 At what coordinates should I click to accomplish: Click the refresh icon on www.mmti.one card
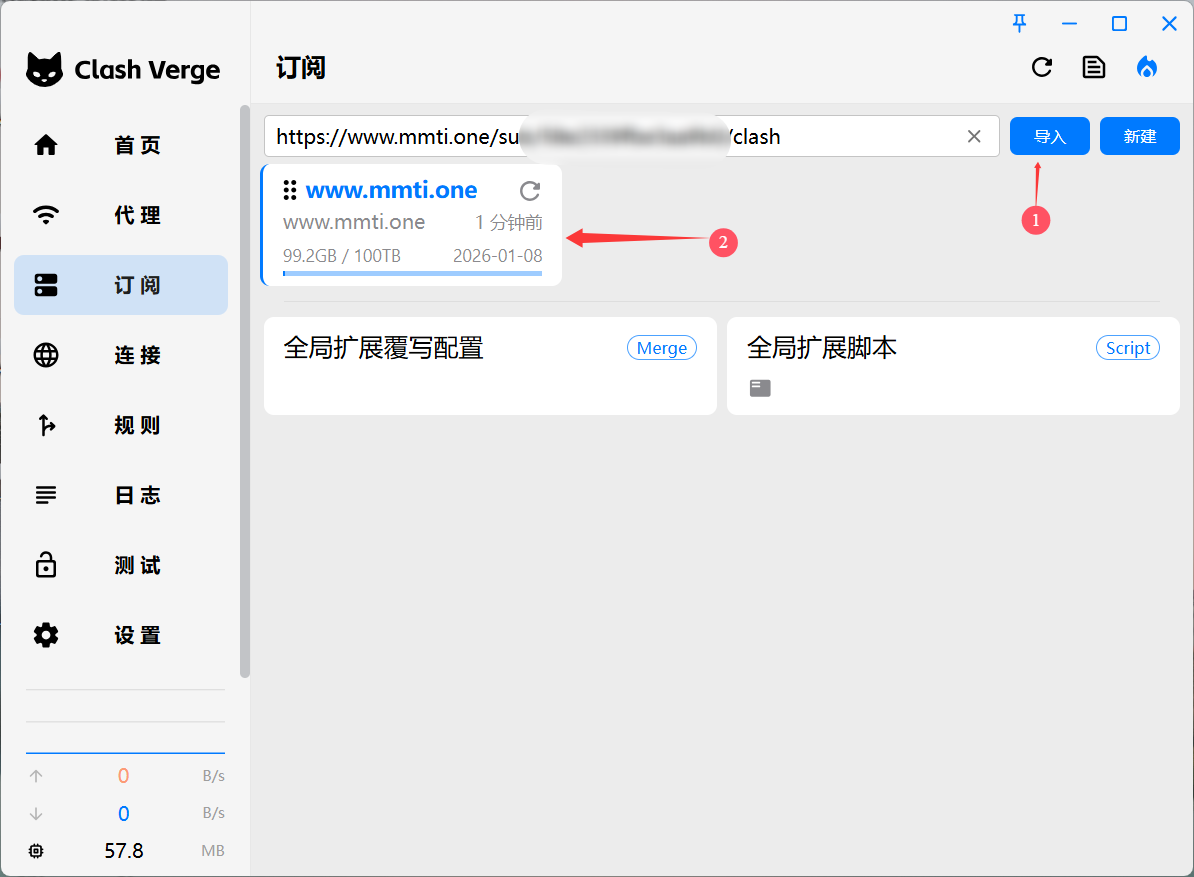(530, 191)
